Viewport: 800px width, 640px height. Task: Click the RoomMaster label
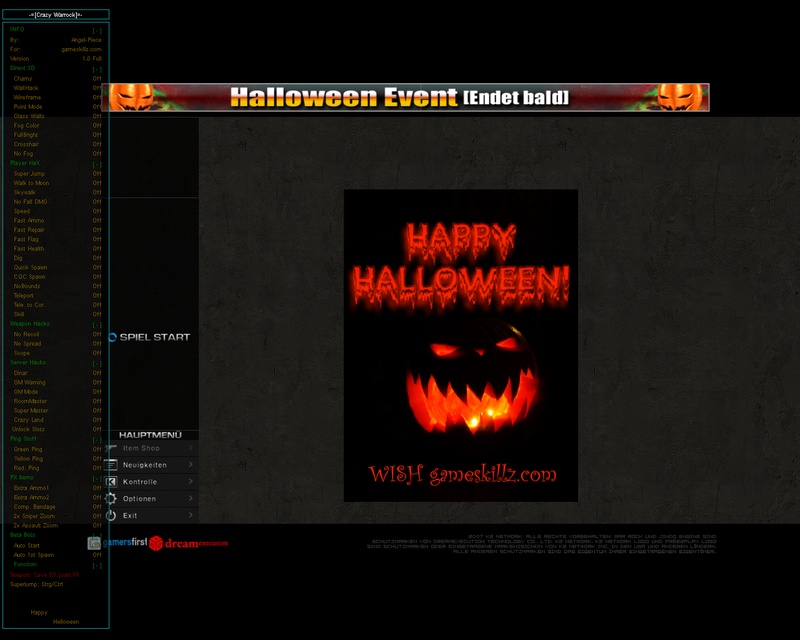[x=30, y=402]
